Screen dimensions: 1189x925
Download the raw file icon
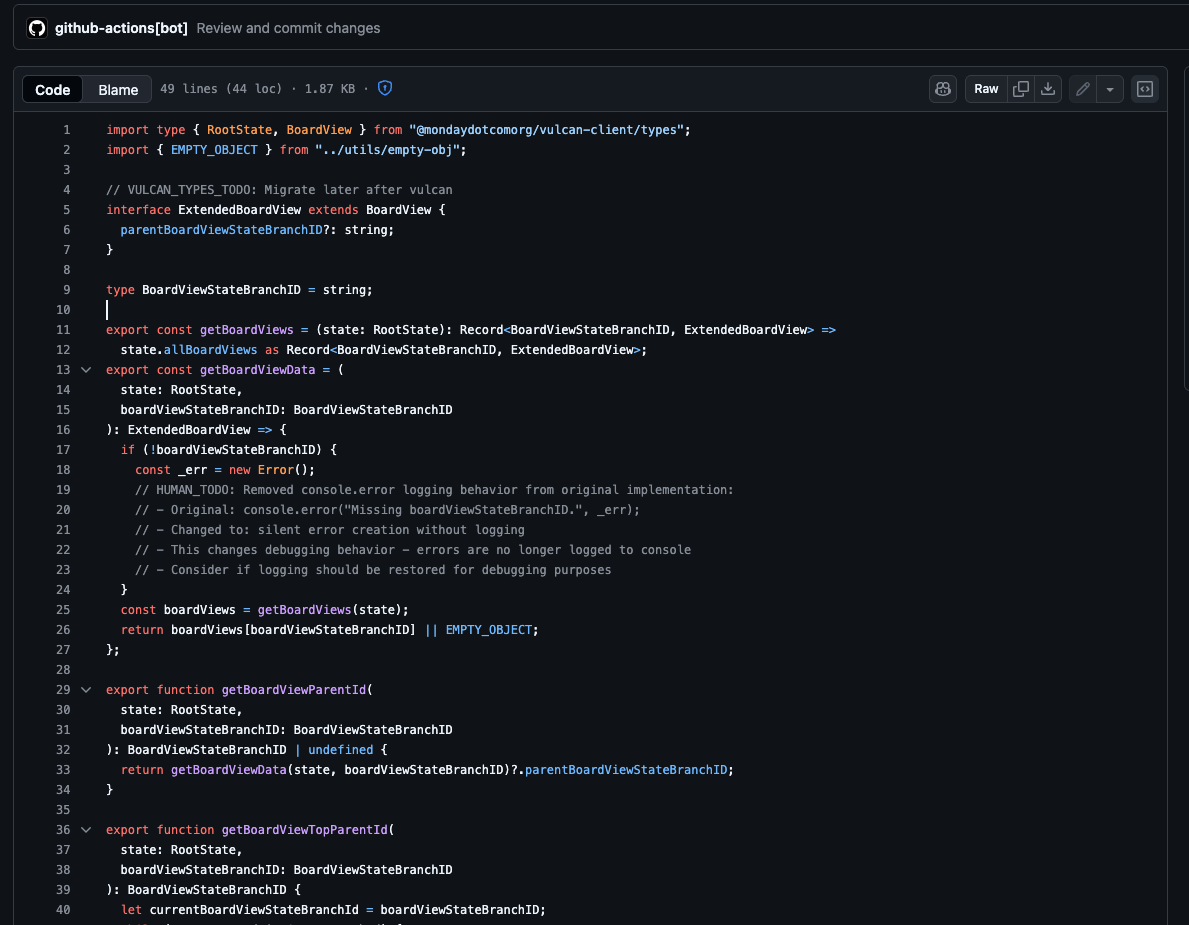point(1048,89)
